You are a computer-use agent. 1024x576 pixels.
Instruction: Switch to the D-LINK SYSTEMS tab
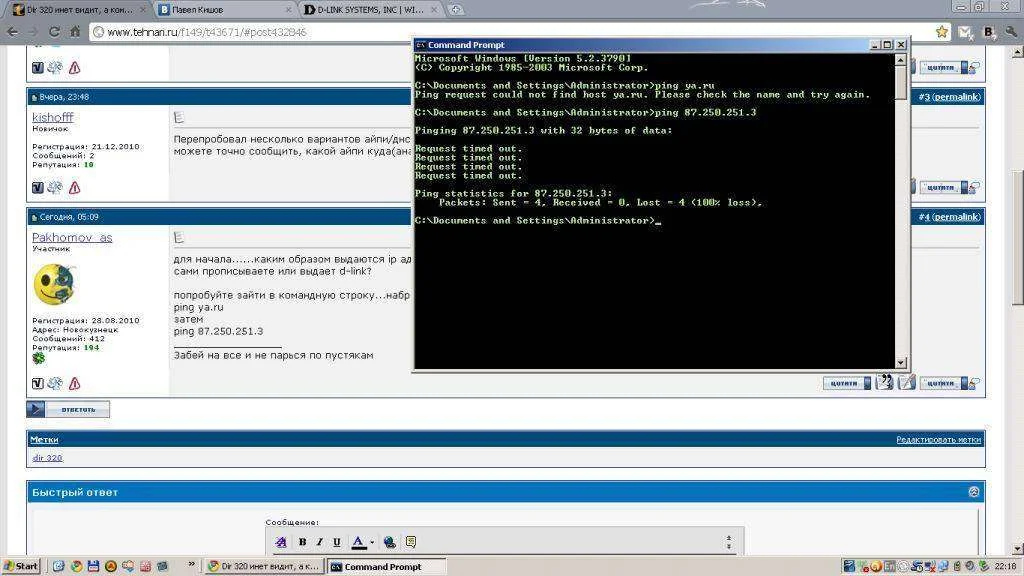(x=371, y=10)
